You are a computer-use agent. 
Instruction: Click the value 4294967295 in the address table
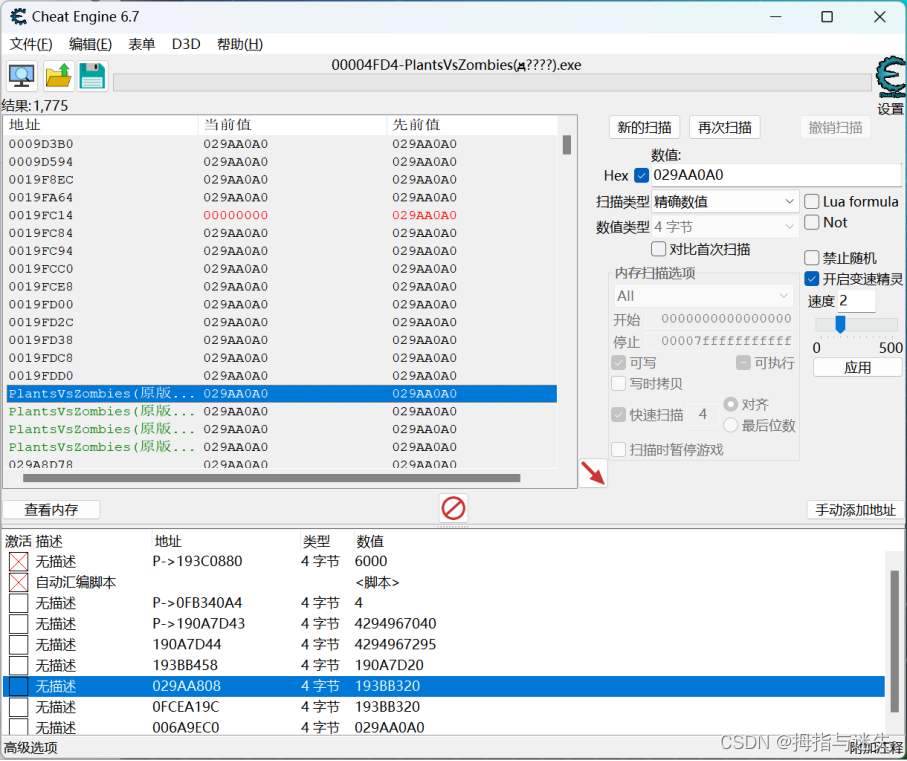[x=395, y=645]
